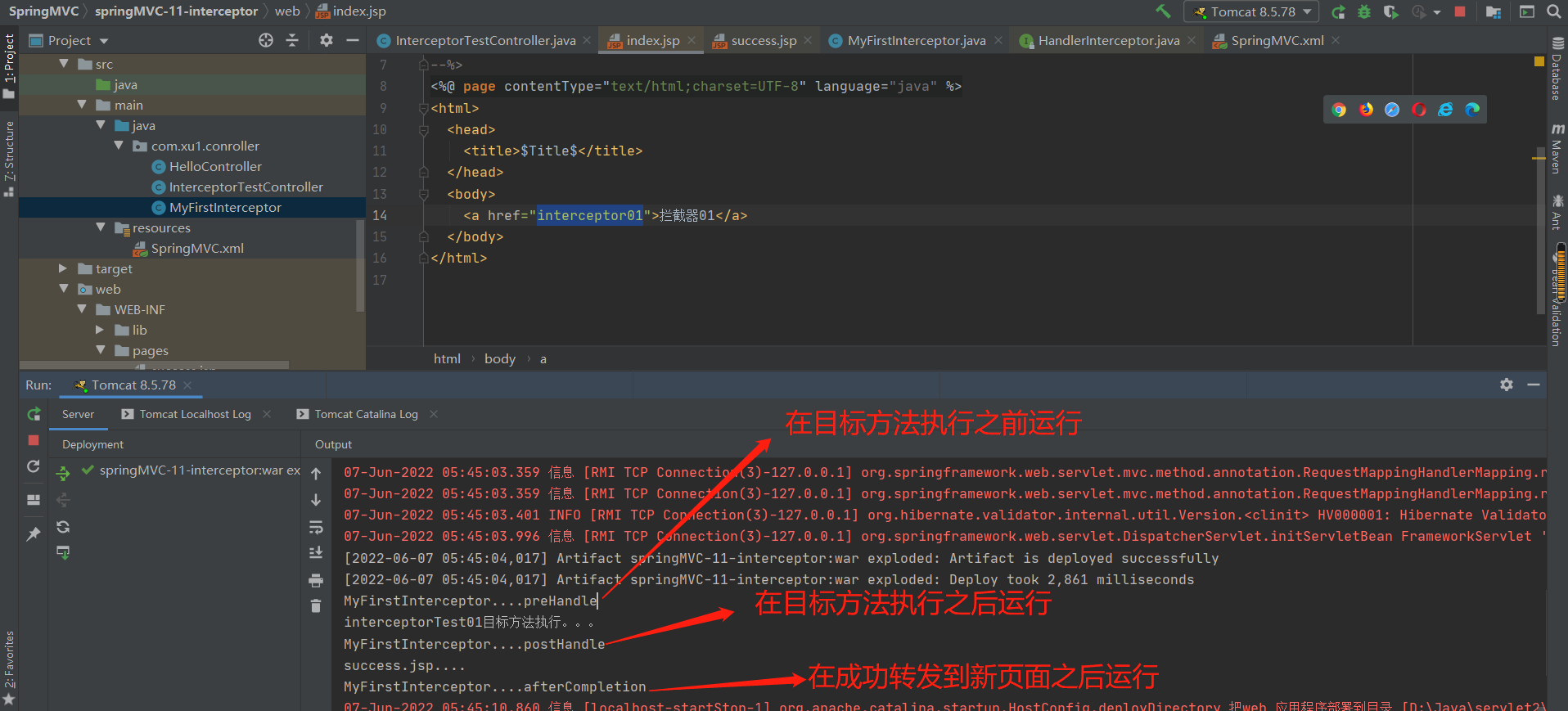This screenshot has width=1568, height=711.
Task: Click the Rerun icon in top toolbar
Action: click(1338, 11)
